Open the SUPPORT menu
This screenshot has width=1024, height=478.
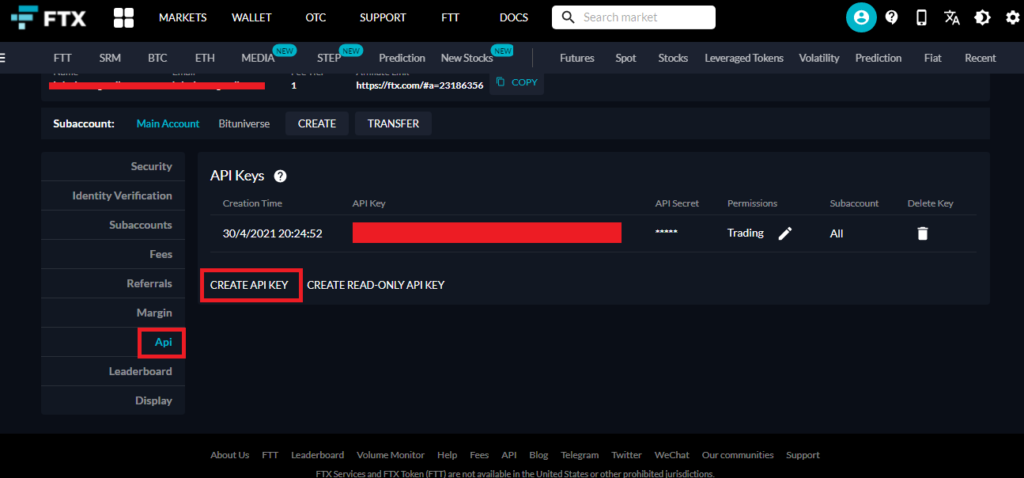coord(383,18)
